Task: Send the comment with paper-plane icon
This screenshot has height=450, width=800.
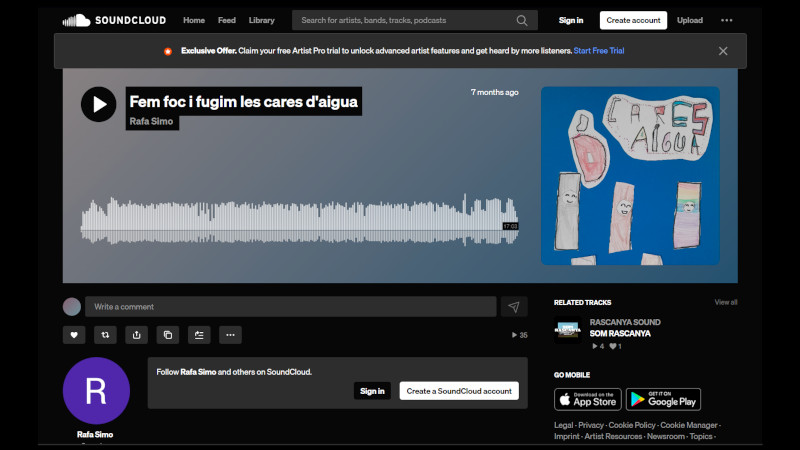Action: tap(514, 307)
